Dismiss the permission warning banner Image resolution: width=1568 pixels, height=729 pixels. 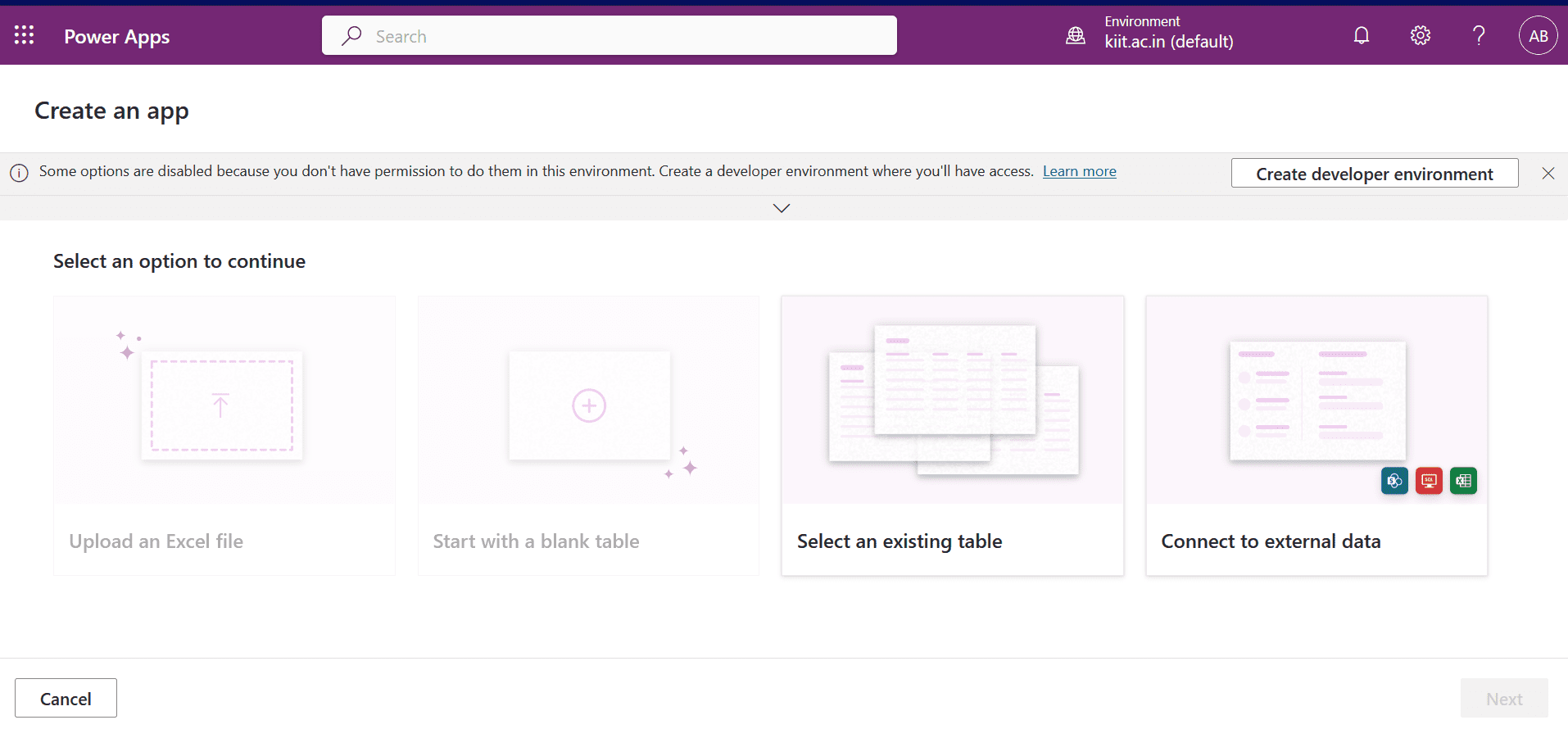coord(1548,173)
